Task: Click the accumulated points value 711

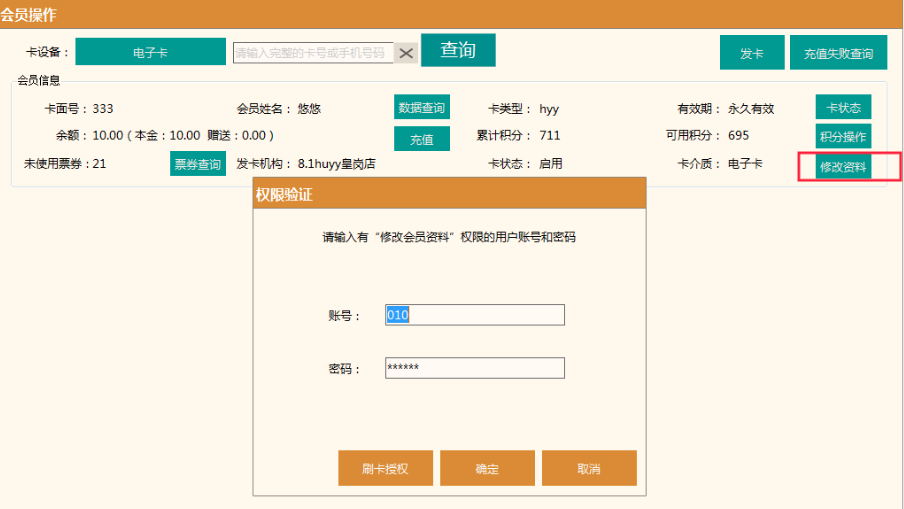Action: coord(549,135)
